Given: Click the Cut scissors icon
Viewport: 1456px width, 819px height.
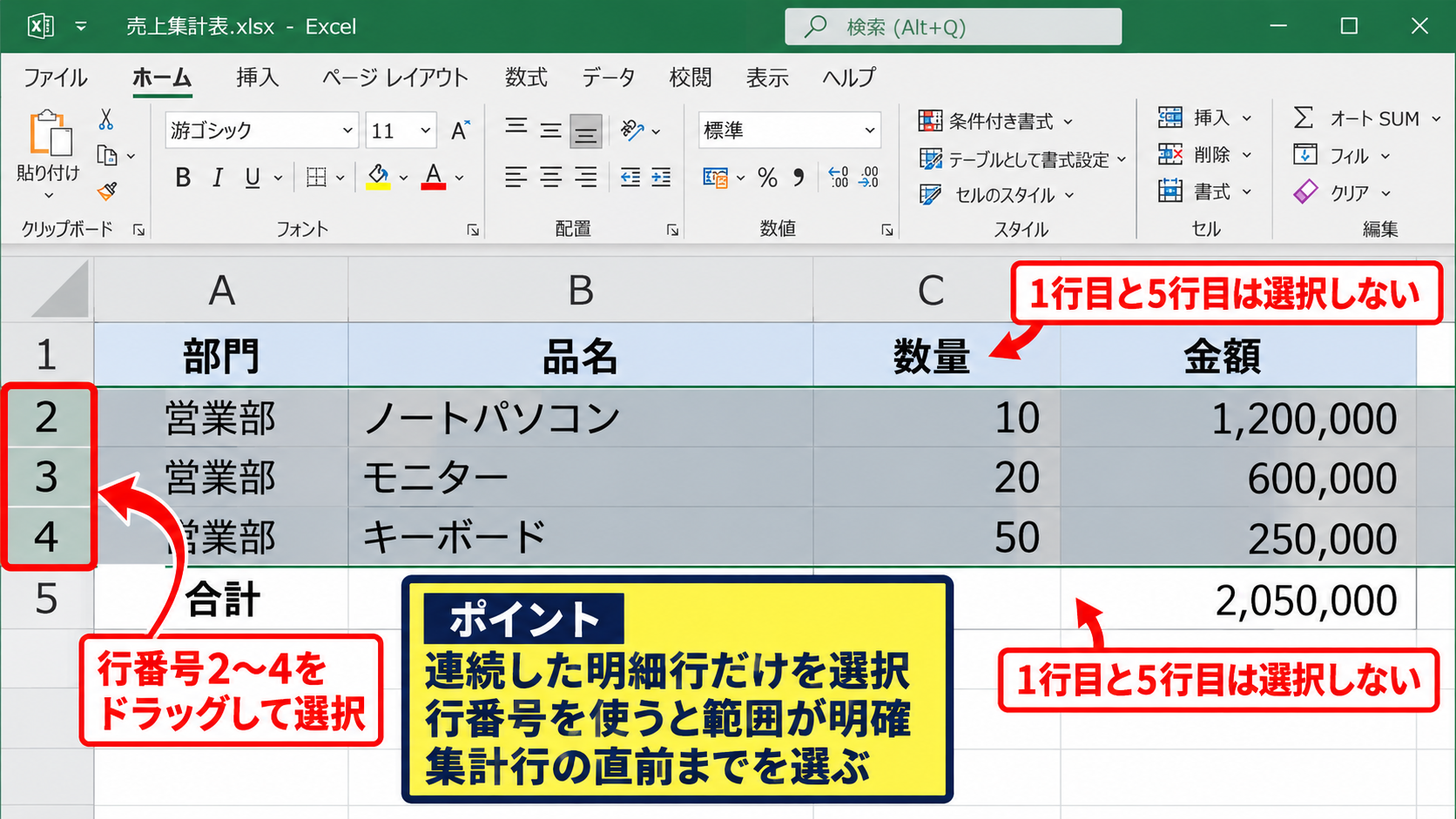Looking at the screenshot, I should click(106, 119).
